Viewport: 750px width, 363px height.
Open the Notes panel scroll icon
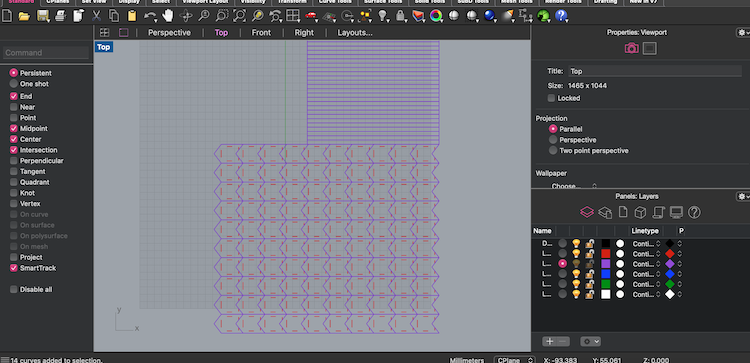click(658, 212)
